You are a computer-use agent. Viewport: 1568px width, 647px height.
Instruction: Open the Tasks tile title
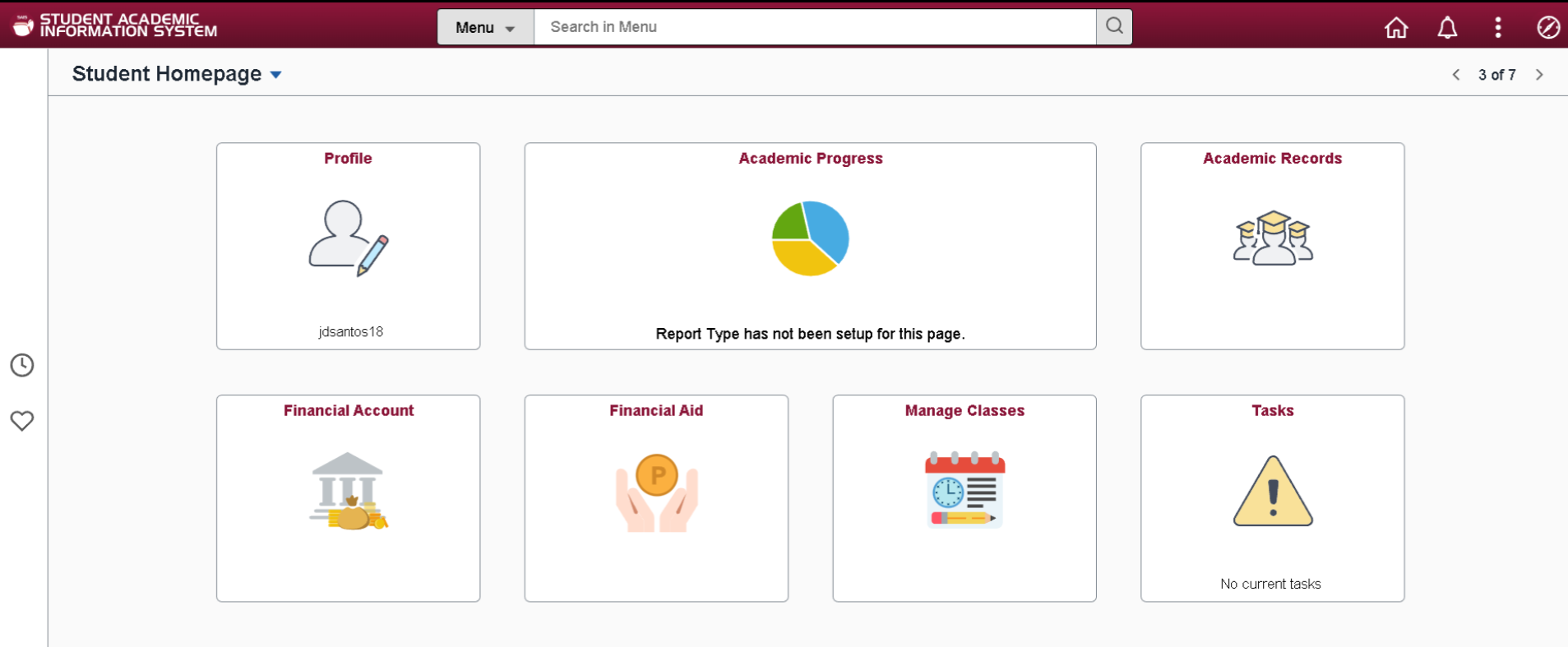1273,411
